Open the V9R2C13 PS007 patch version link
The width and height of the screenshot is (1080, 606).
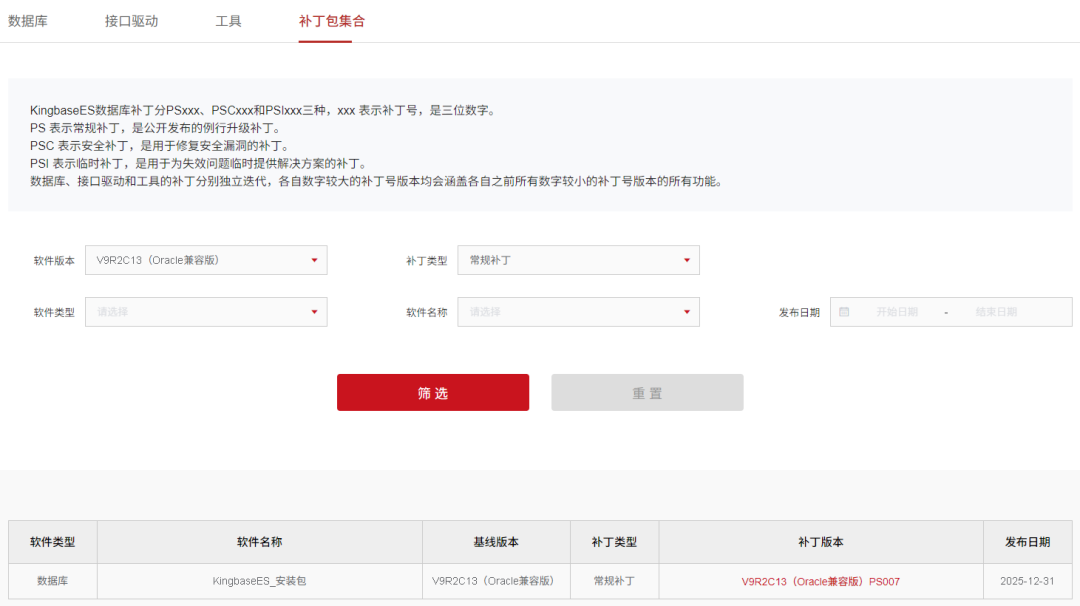[x=820, y=581]
